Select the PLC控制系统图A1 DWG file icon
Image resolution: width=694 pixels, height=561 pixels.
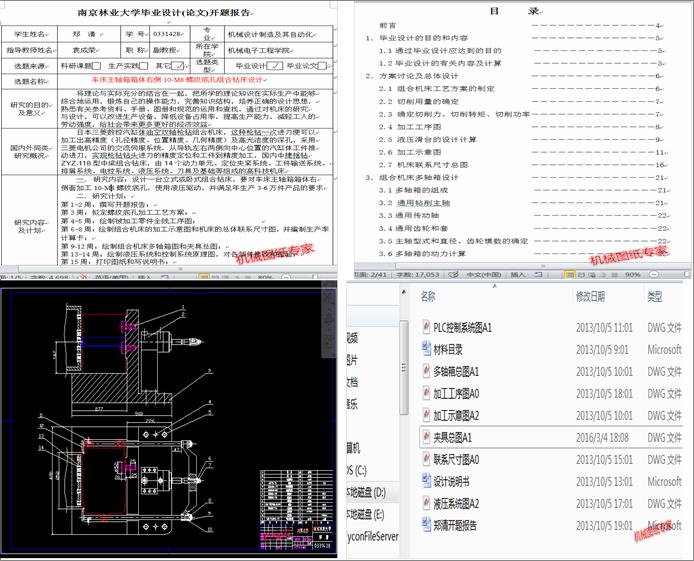tap(426, 327)
